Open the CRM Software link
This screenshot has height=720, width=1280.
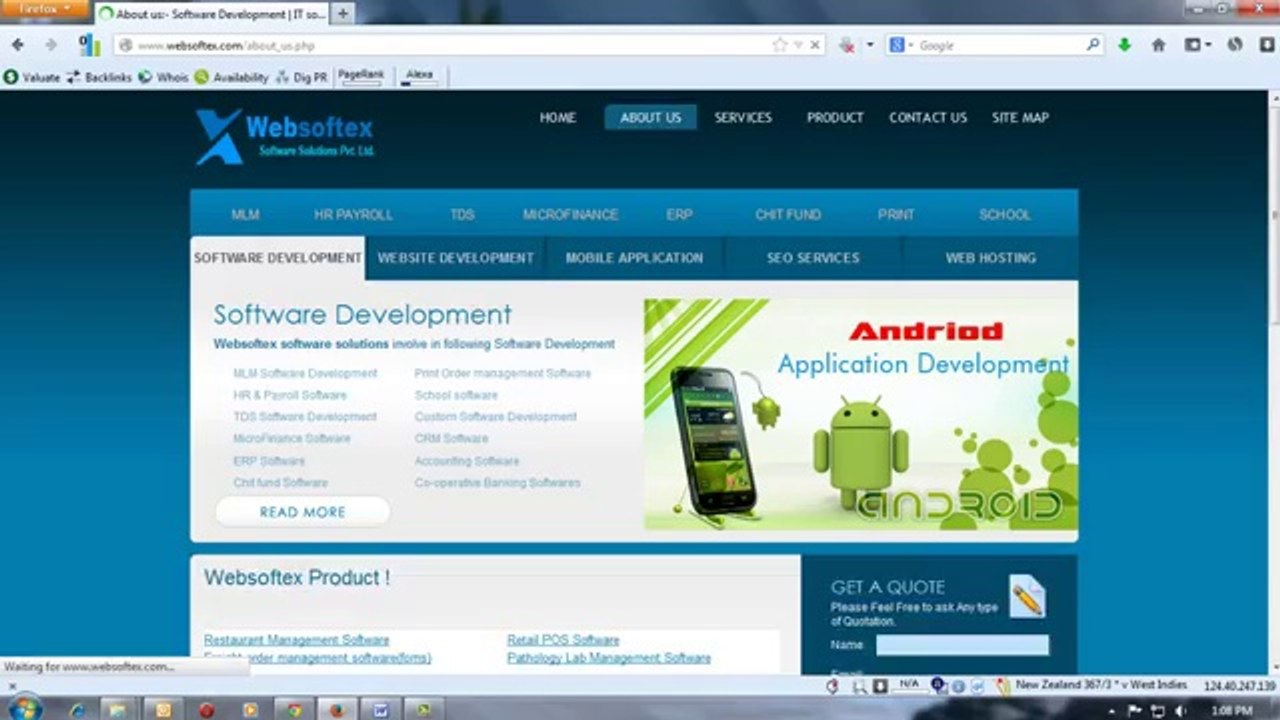451,438
